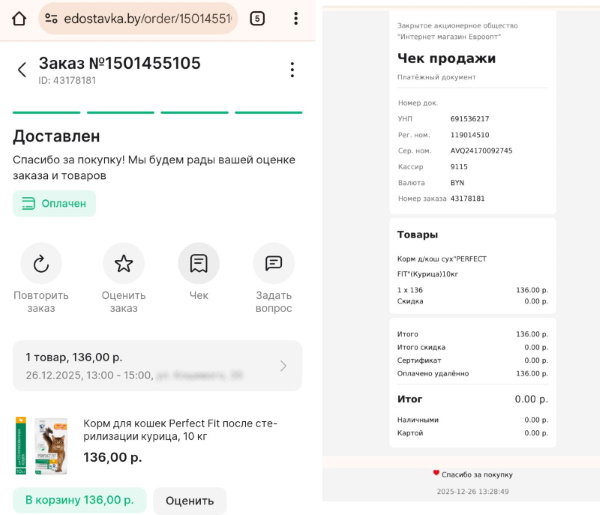Image resolution: width=600 pixels, height=515 pixels.
Task: Click the В корзину 136,00 р. button
Action: point(79,500)
